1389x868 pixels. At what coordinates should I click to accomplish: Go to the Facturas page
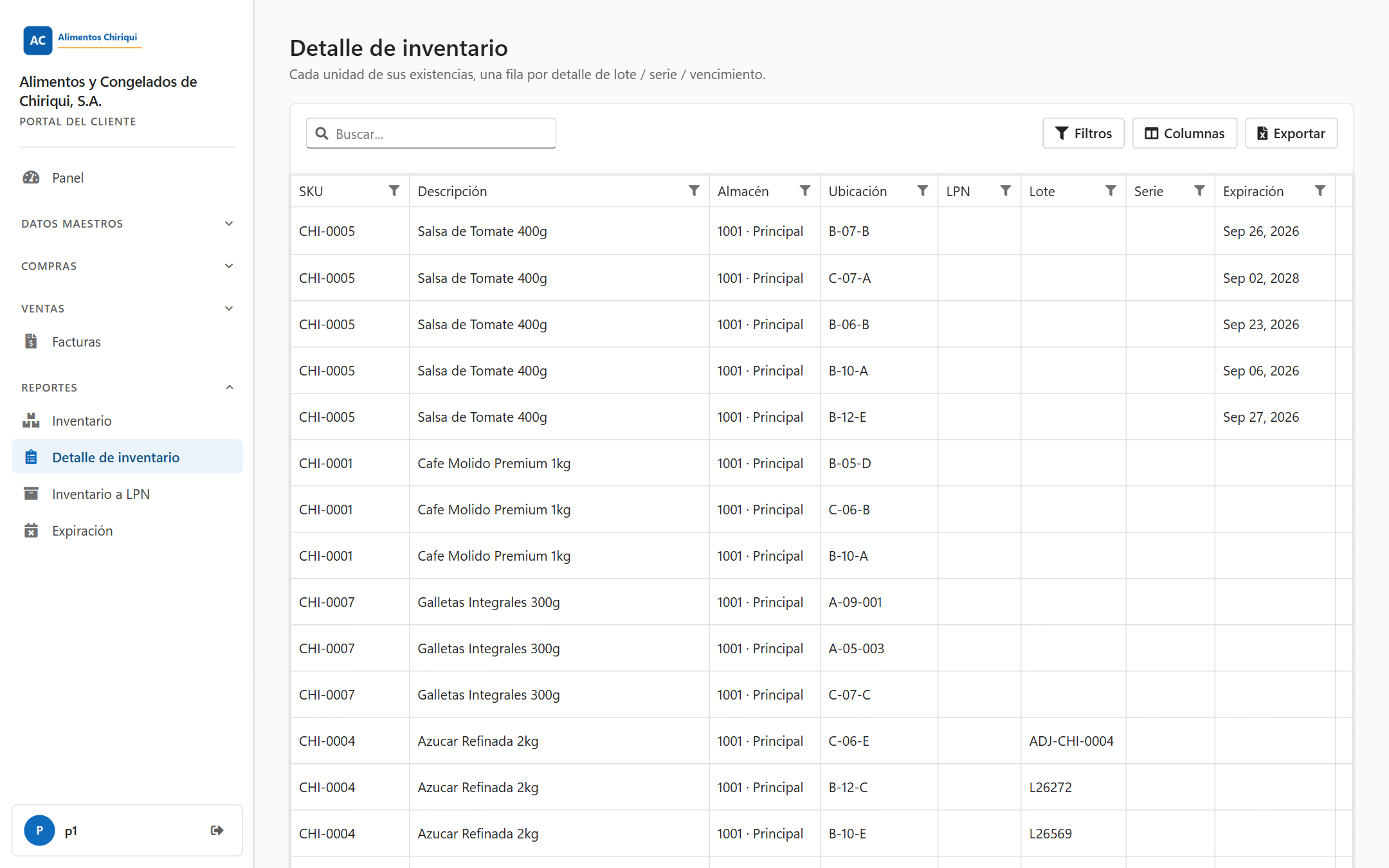pos(127,341)
